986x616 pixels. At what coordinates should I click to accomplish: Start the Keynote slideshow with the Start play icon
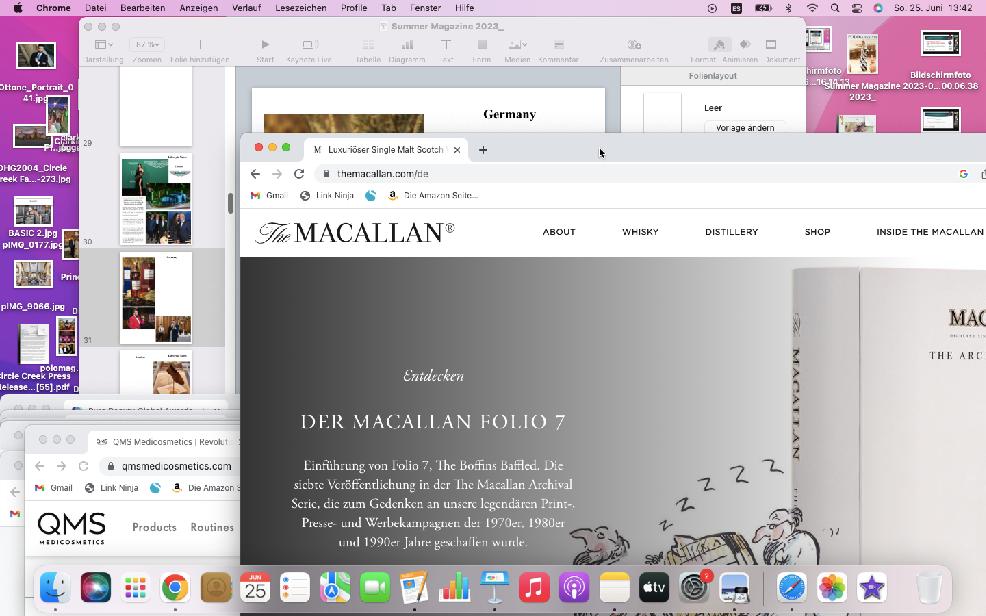265,45
